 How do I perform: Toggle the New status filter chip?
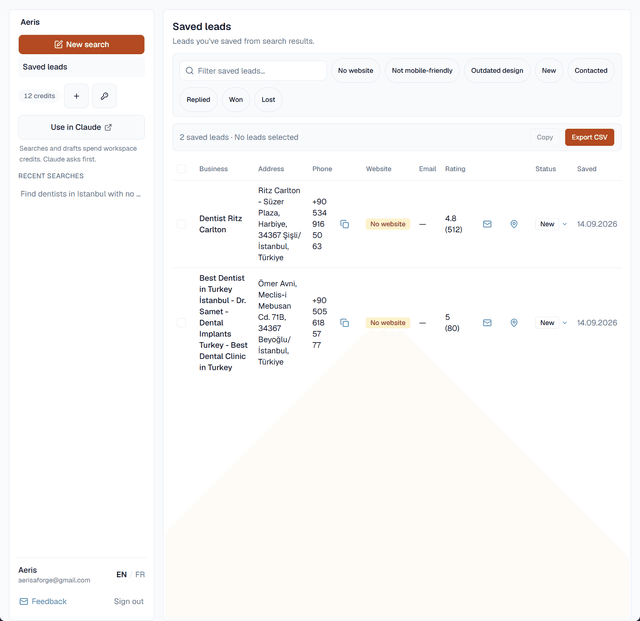click(x=549, y=71)
